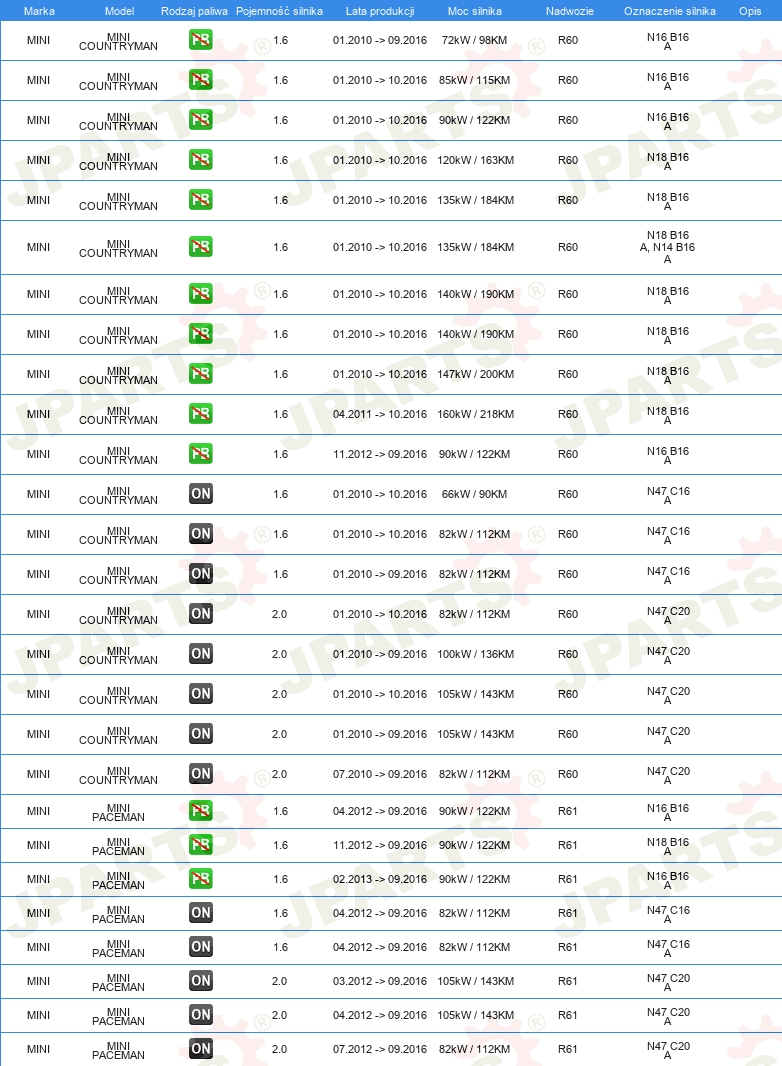This screenshot has width=782, height=1066.
Task: Select the '120kW / 163KM' power cell
Action: [475, 160]
